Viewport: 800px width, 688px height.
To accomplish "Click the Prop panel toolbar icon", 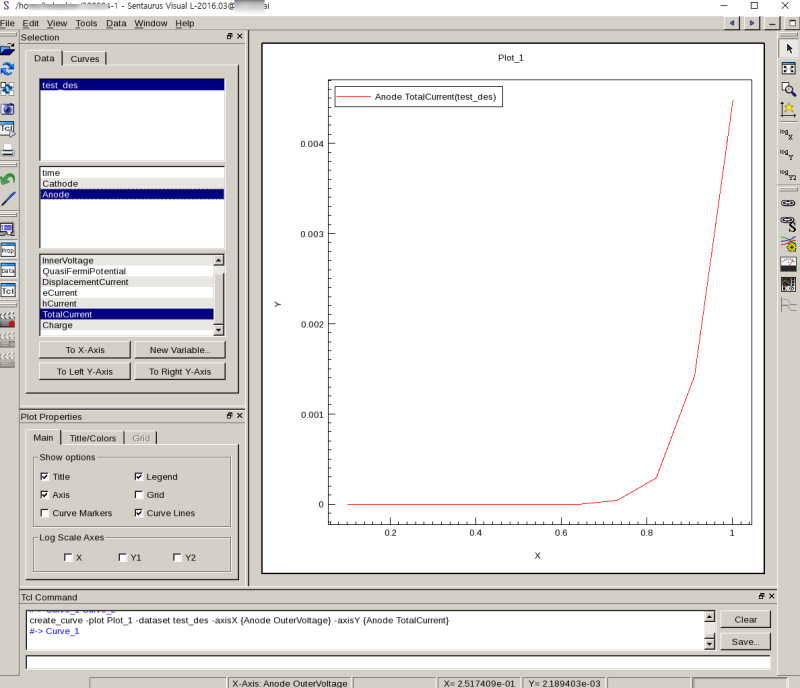I will tap(8, 250).
